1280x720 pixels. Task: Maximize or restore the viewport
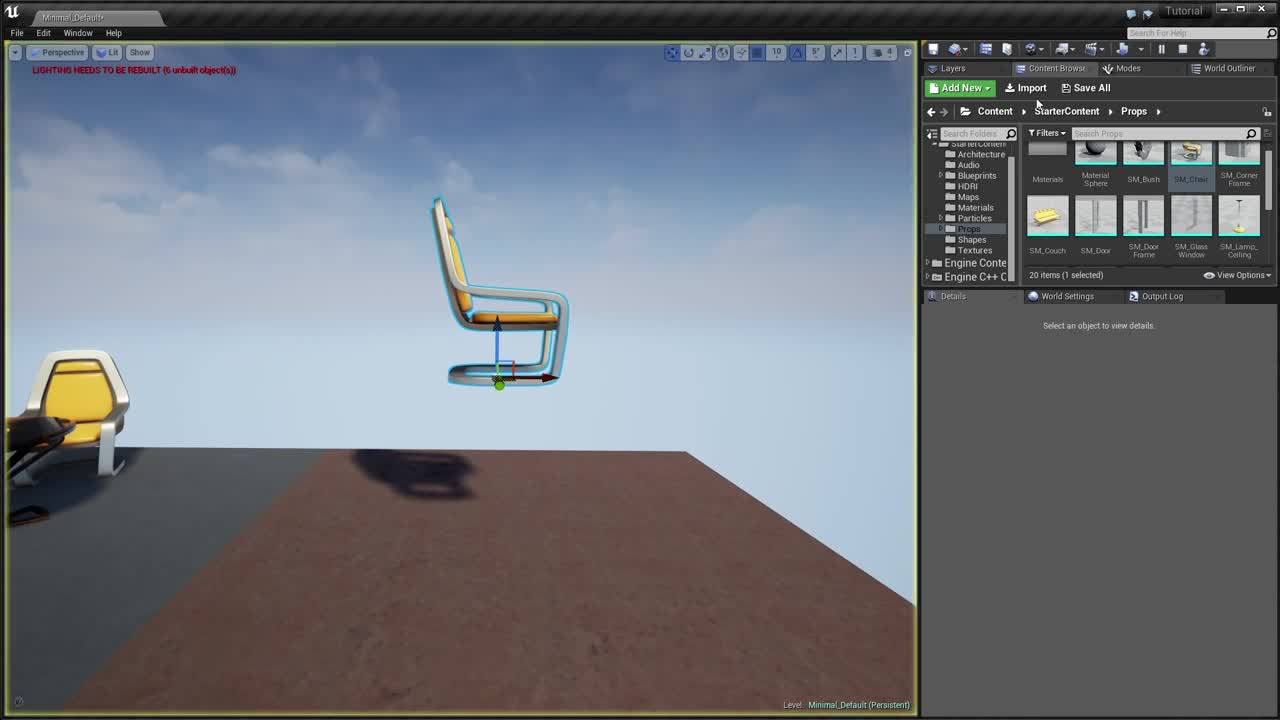(x=908, y=53)
